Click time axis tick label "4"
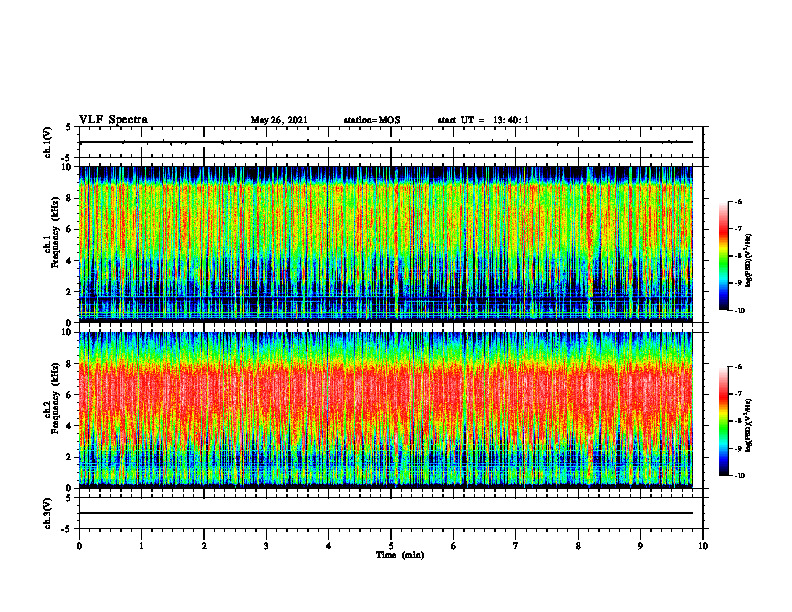 pos(329,546)
